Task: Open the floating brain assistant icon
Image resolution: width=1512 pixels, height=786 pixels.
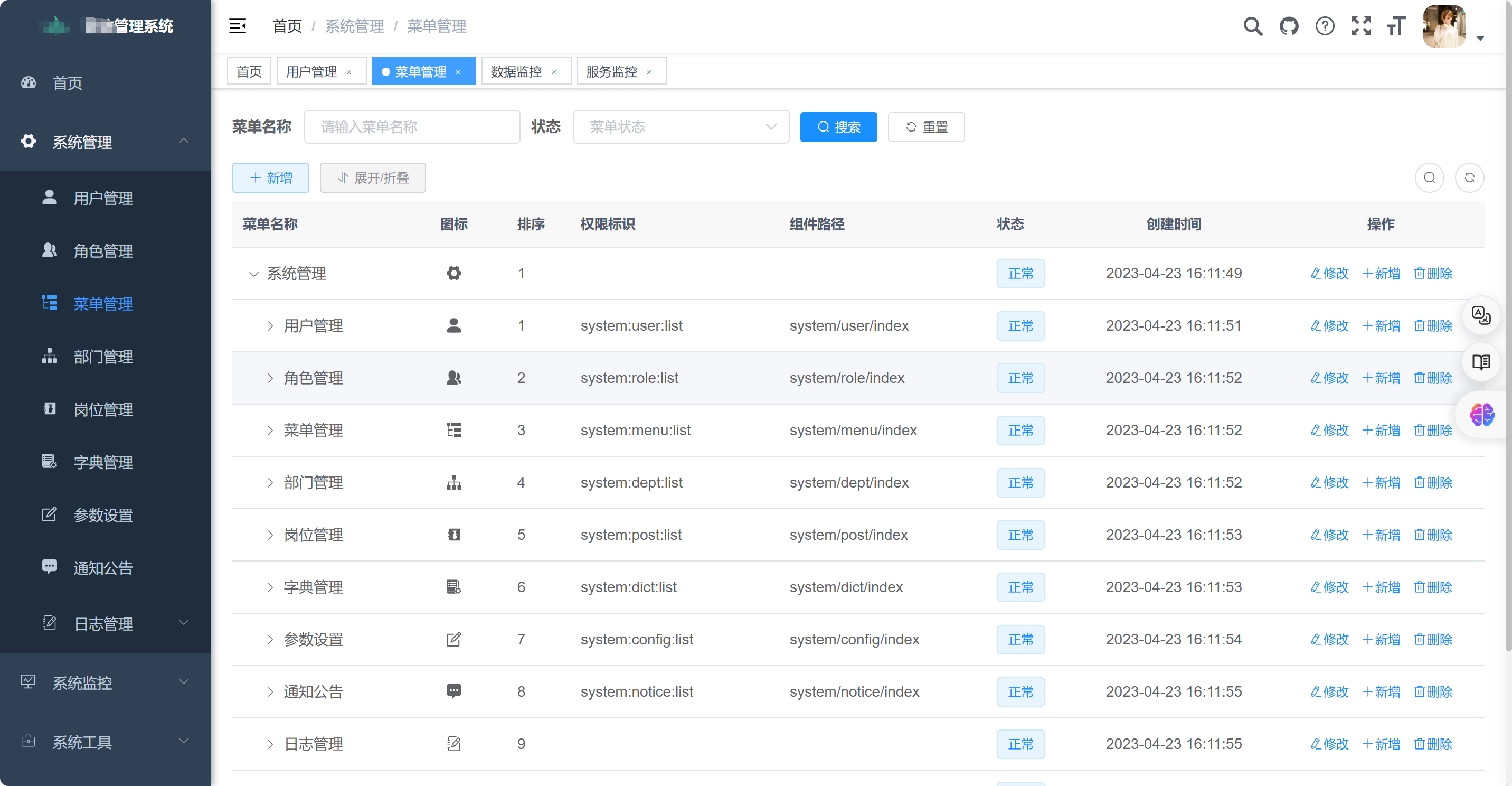Action: (1481, 415)
